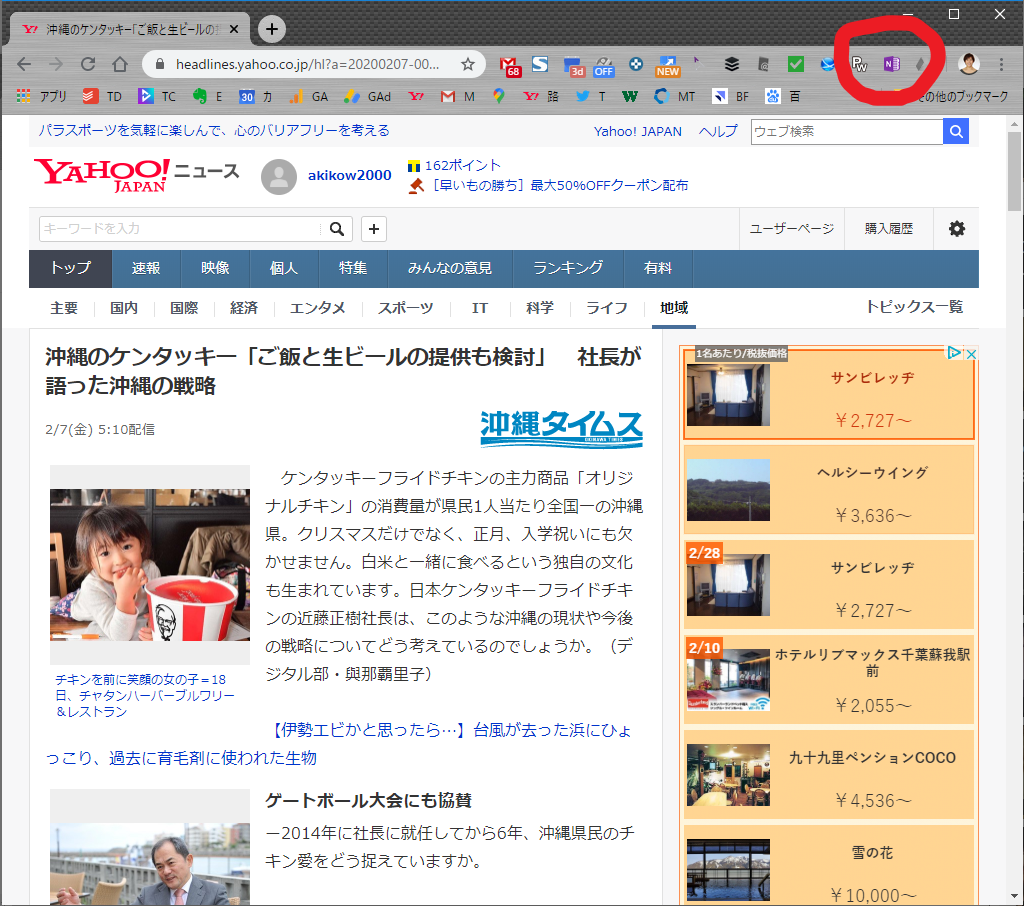Open the Chrome three-dot menu
This screenshot has height=906, width=1024.
pos(1001,64)
